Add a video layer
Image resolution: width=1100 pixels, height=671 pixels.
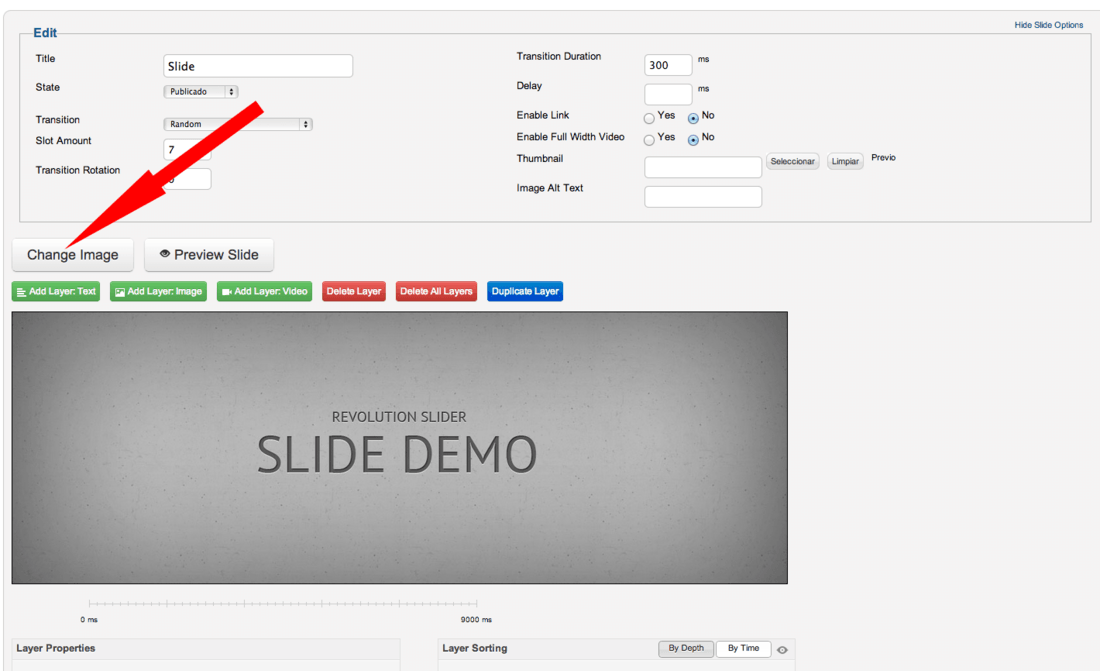coord(264,291)
